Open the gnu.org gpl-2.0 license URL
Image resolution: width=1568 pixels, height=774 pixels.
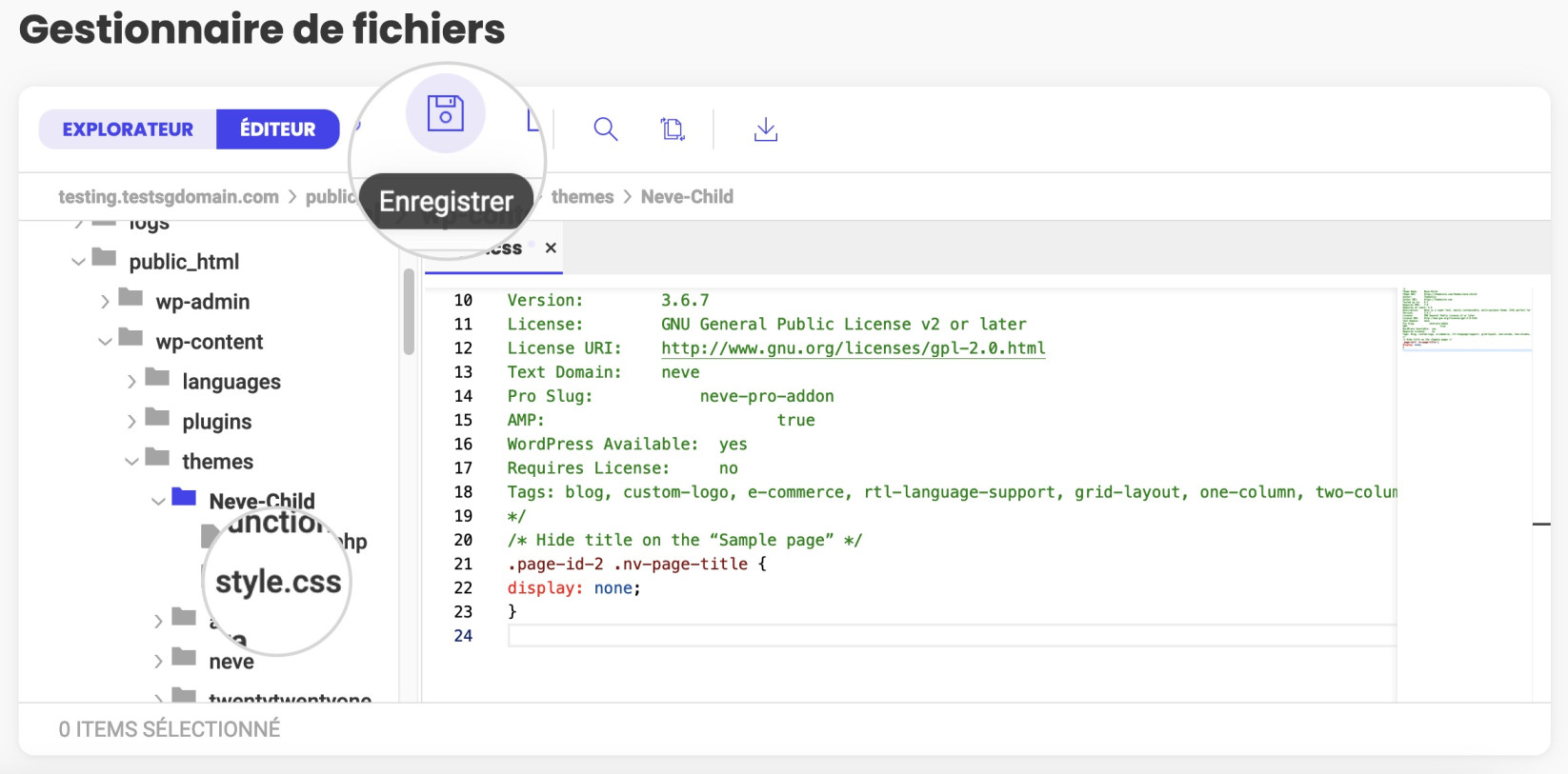tap(854, 348)
